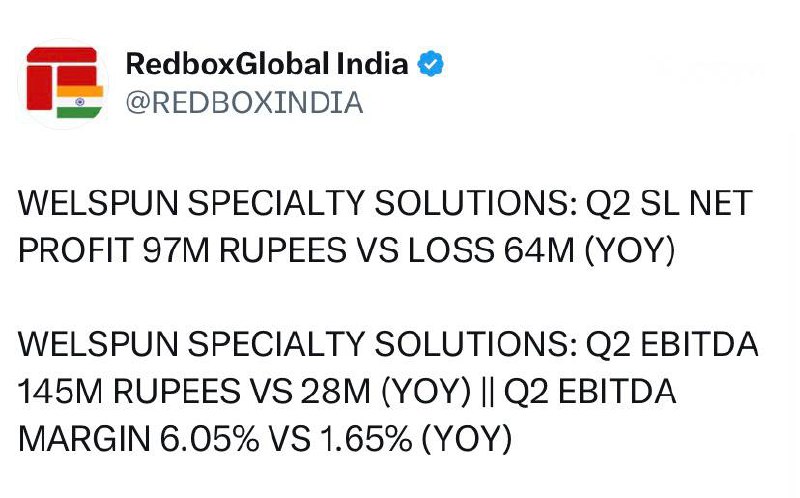Open the RedboxGlobal India display name
Viewport: 800px width, 498px height.
(x=267, y=65)
